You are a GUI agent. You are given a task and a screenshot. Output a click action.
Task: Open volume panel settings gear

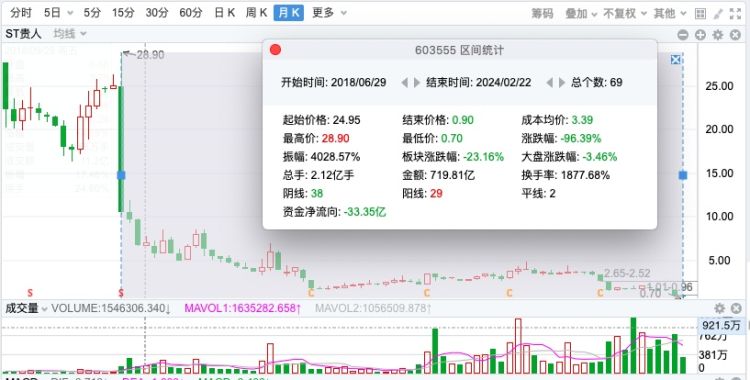[x=719, y=309]
